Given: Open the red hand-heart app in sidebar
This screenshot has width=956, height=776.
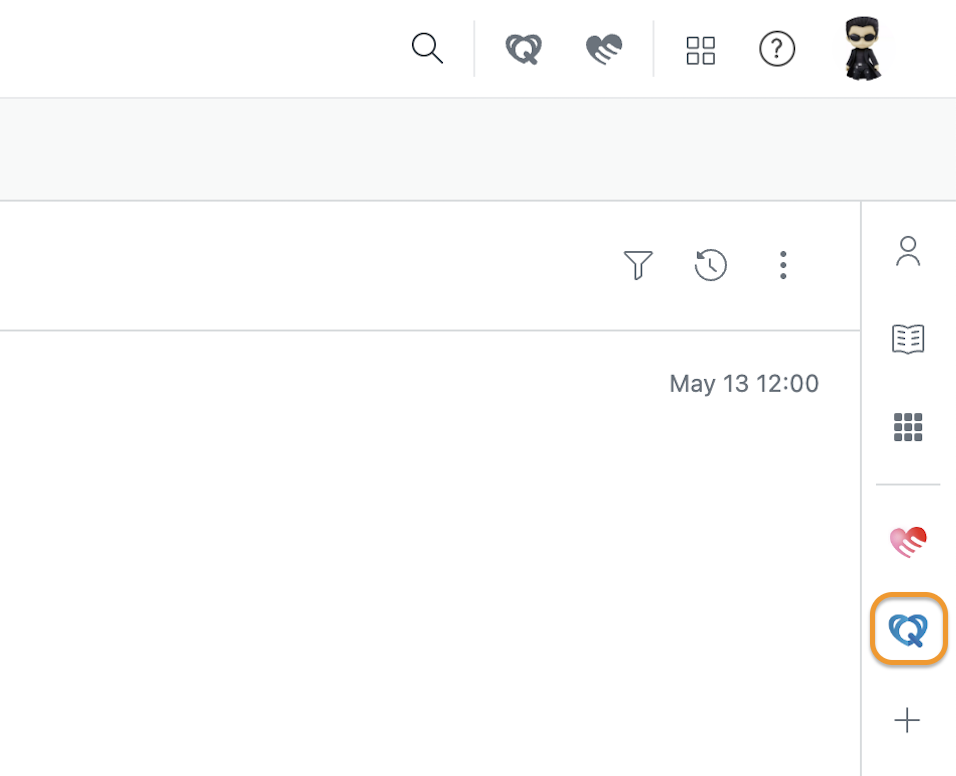Looking at the screenshot, I should click(908, 542).
